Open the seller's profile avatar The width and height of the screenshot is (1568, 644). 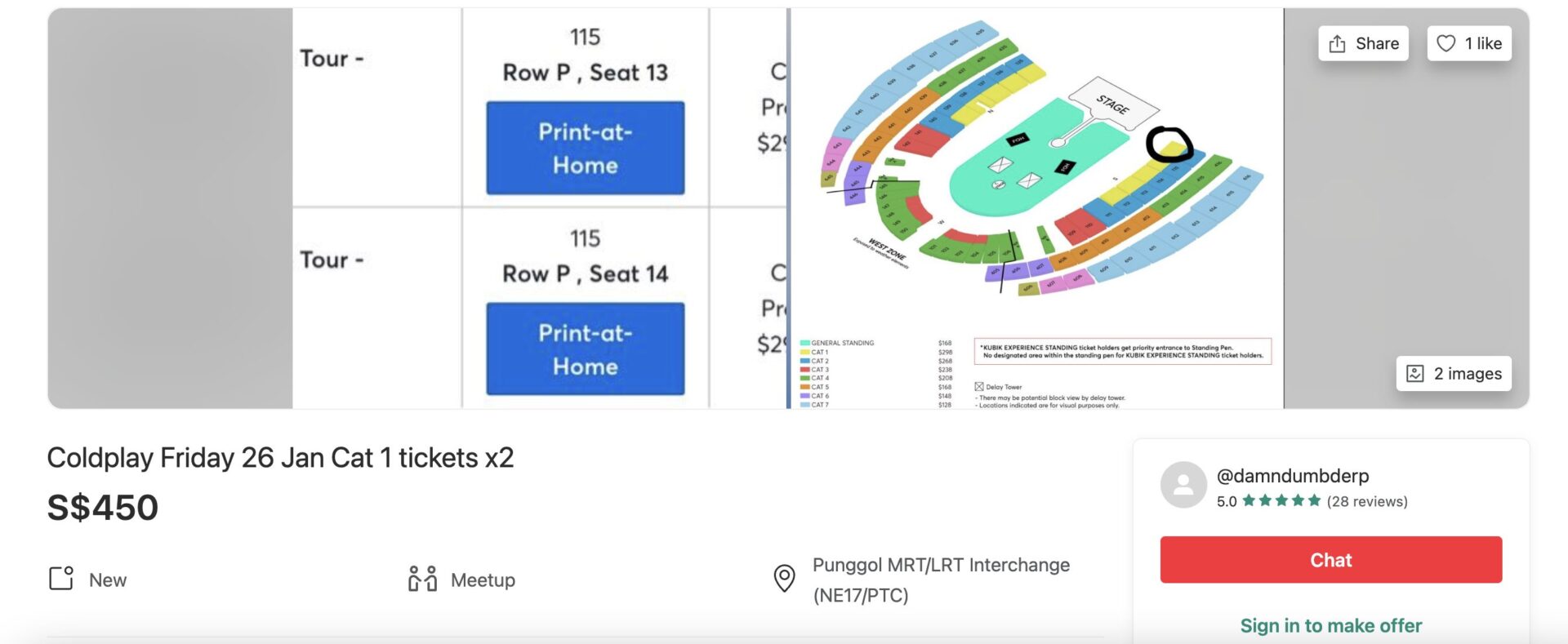point(1183,486)
